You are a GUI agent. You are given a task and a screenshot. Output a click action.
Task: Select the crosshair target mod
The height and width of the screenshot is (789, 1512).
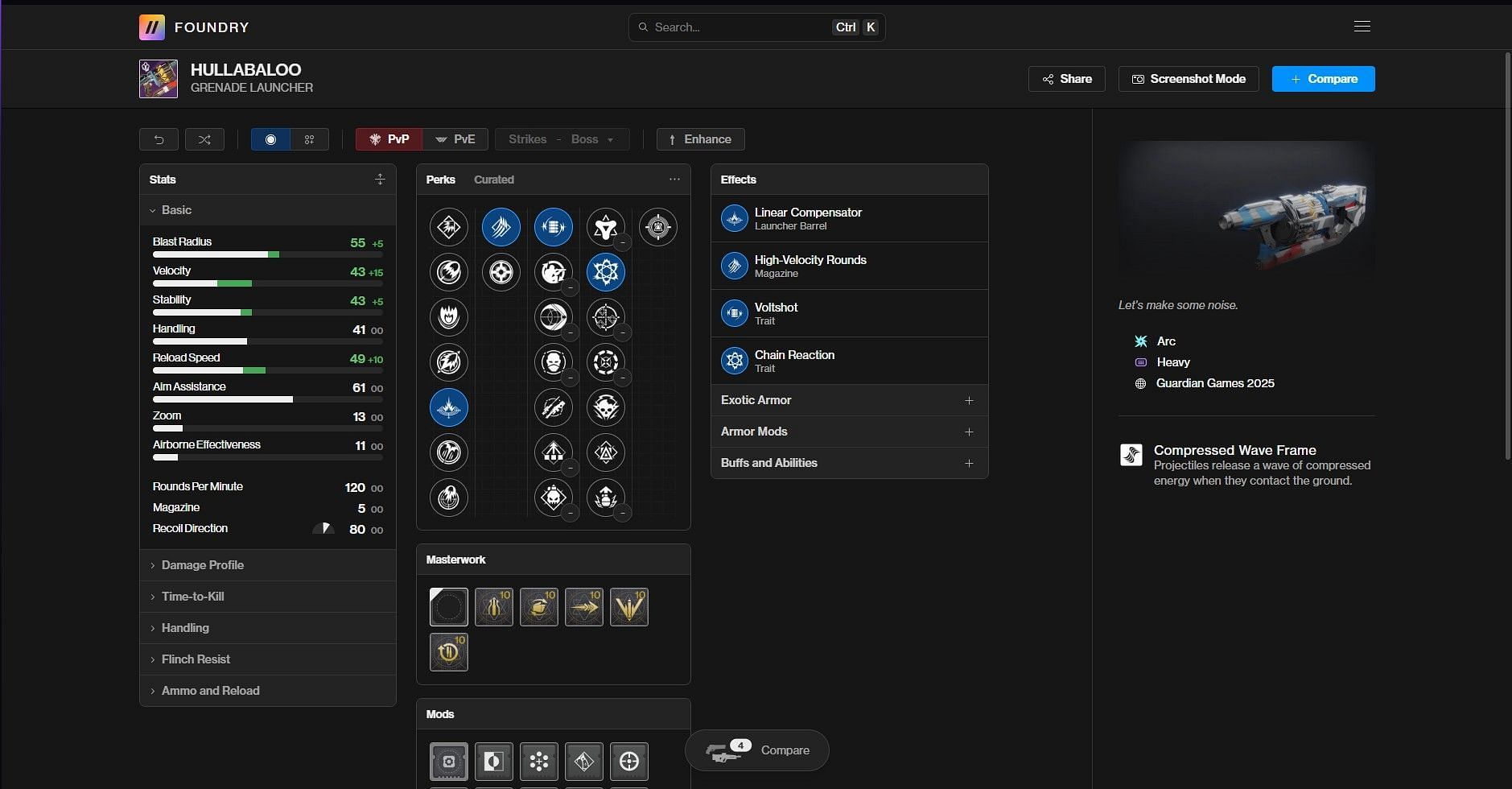[x=628, y=762]
